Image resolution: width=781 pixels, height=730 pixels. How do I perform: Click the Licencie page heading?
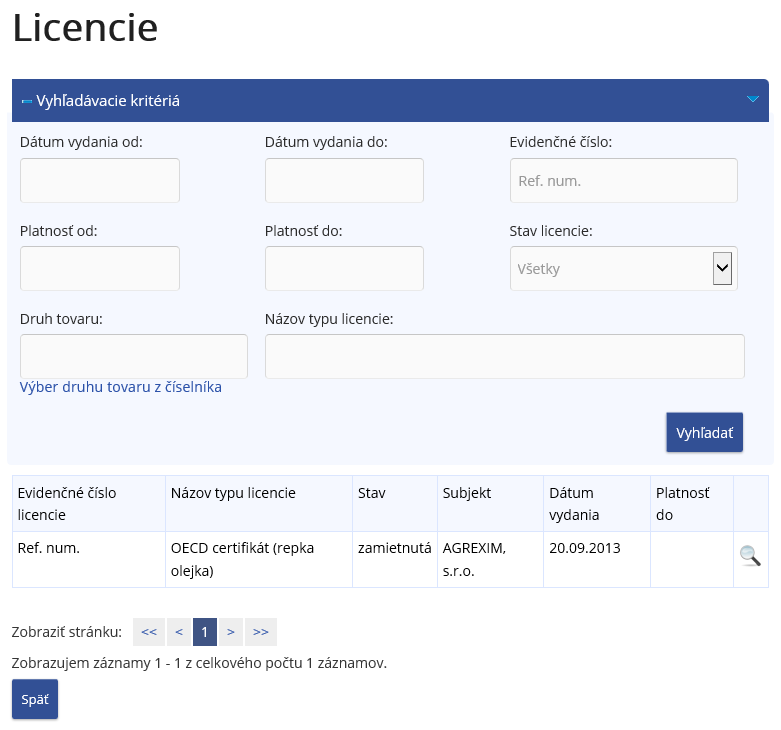(85, 27)
